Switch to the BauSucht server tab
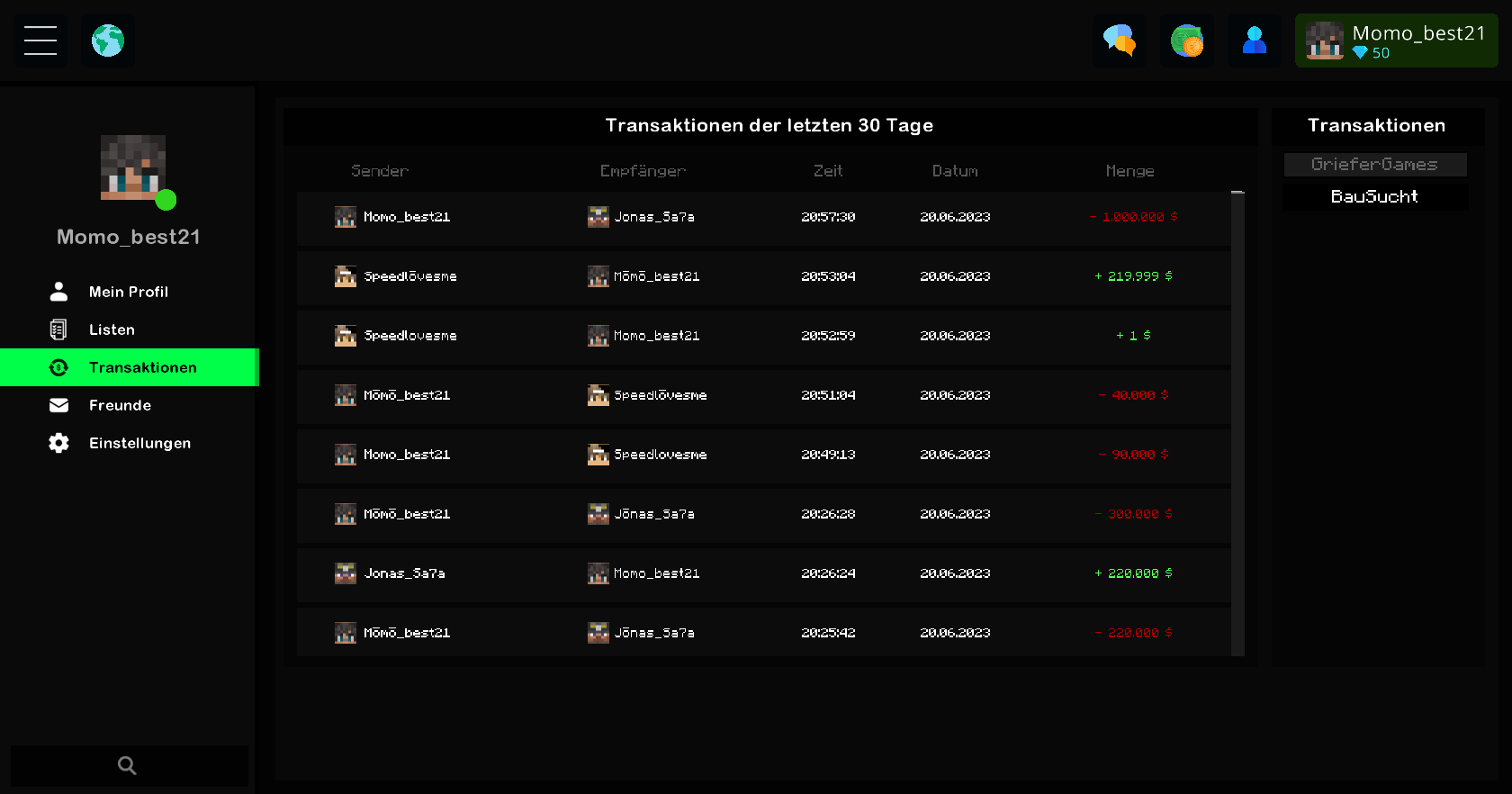 point(1375,197)
